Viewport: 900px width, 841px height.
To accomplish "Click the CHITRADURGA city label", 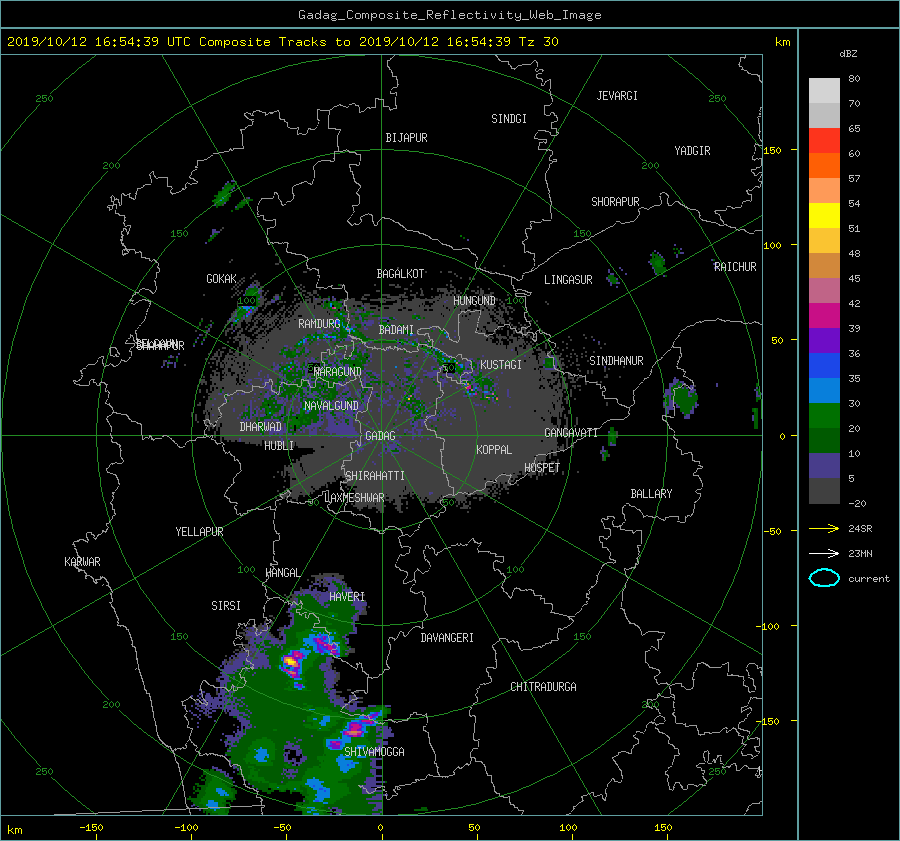I will [x=543, y=687].
